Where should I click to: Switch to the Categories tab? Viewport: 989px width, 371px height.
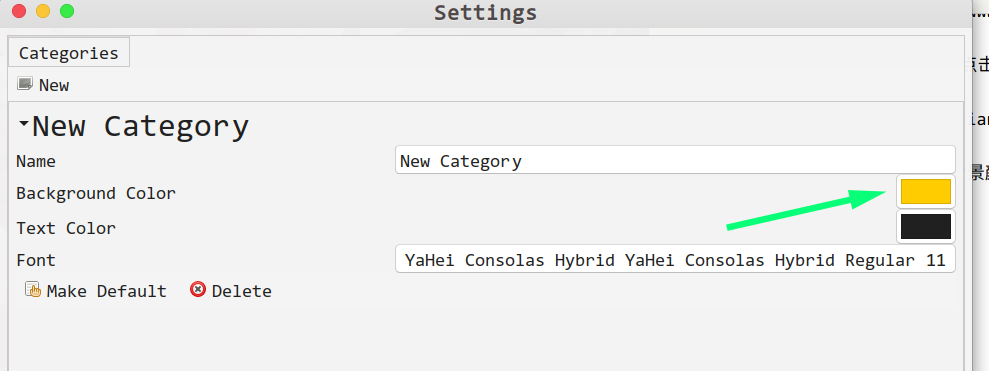[x=69, y=52]
